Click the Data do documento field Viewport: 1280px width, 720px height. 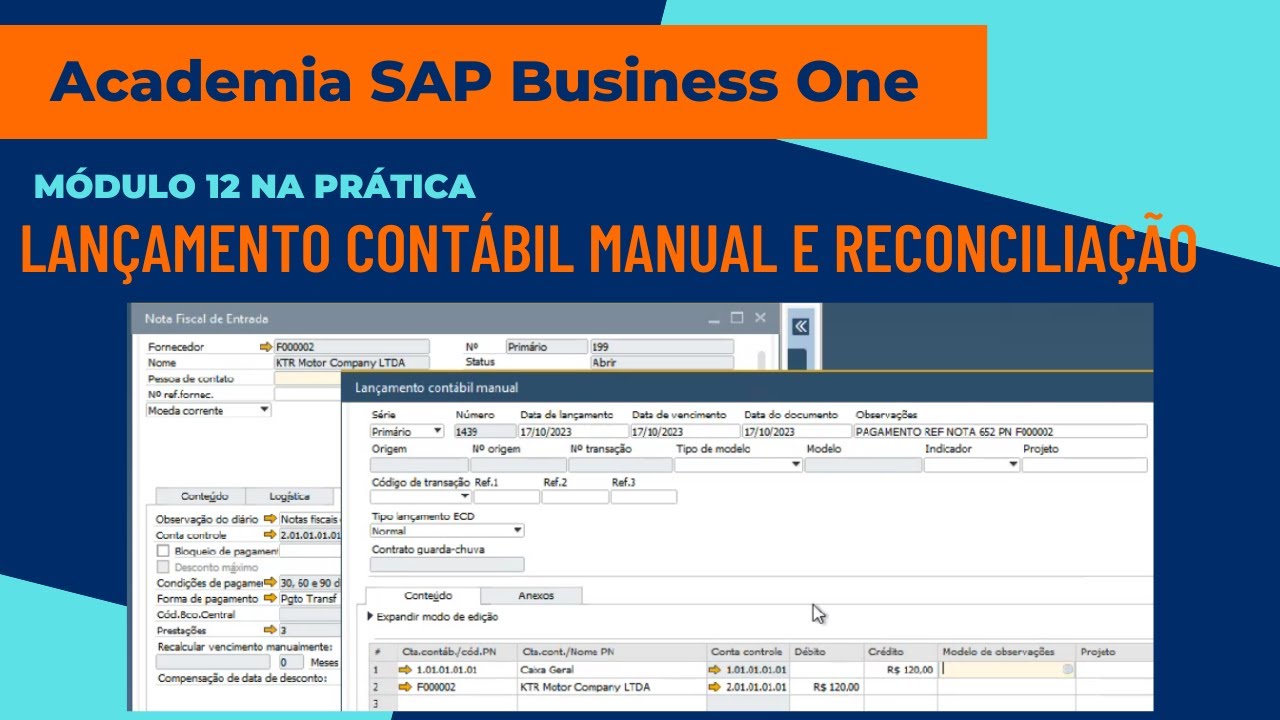(x=797, y=432)
